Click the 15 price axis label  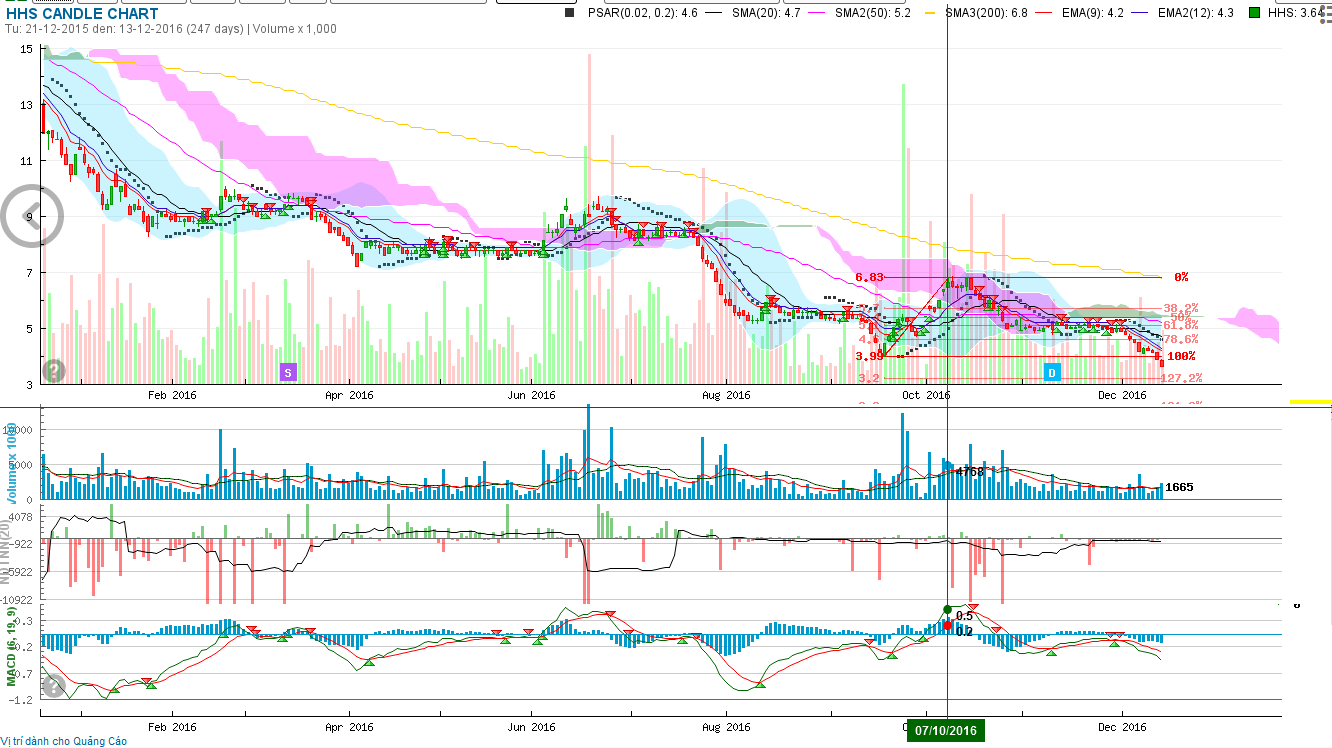[x=27, y=49]
